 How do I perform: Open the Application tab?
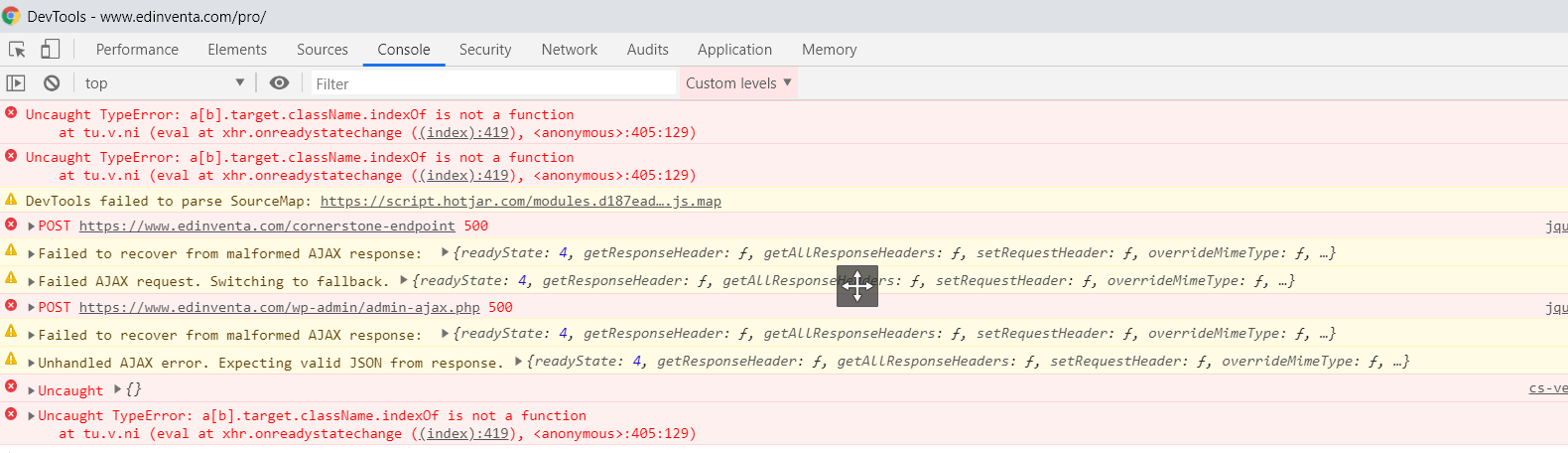pos(734,50)
